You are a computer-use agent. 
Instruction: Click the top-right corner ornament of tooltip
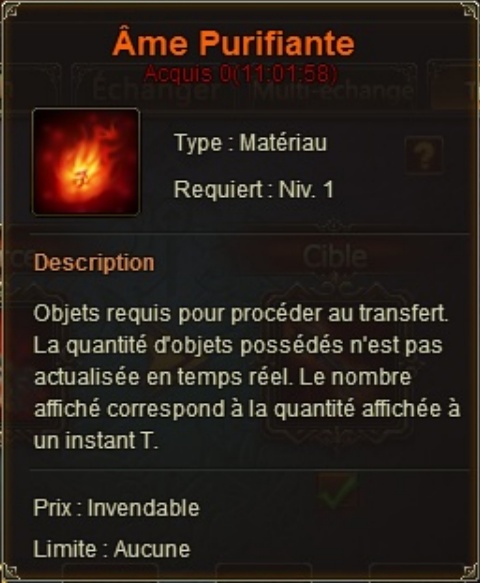(471, 10)
